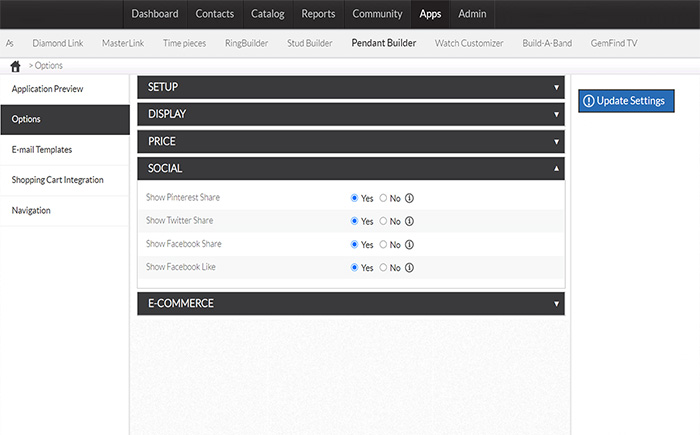Select No for Show Twitter Share
The height and width of the screenshot is (435, 700).
click(383, 221)
